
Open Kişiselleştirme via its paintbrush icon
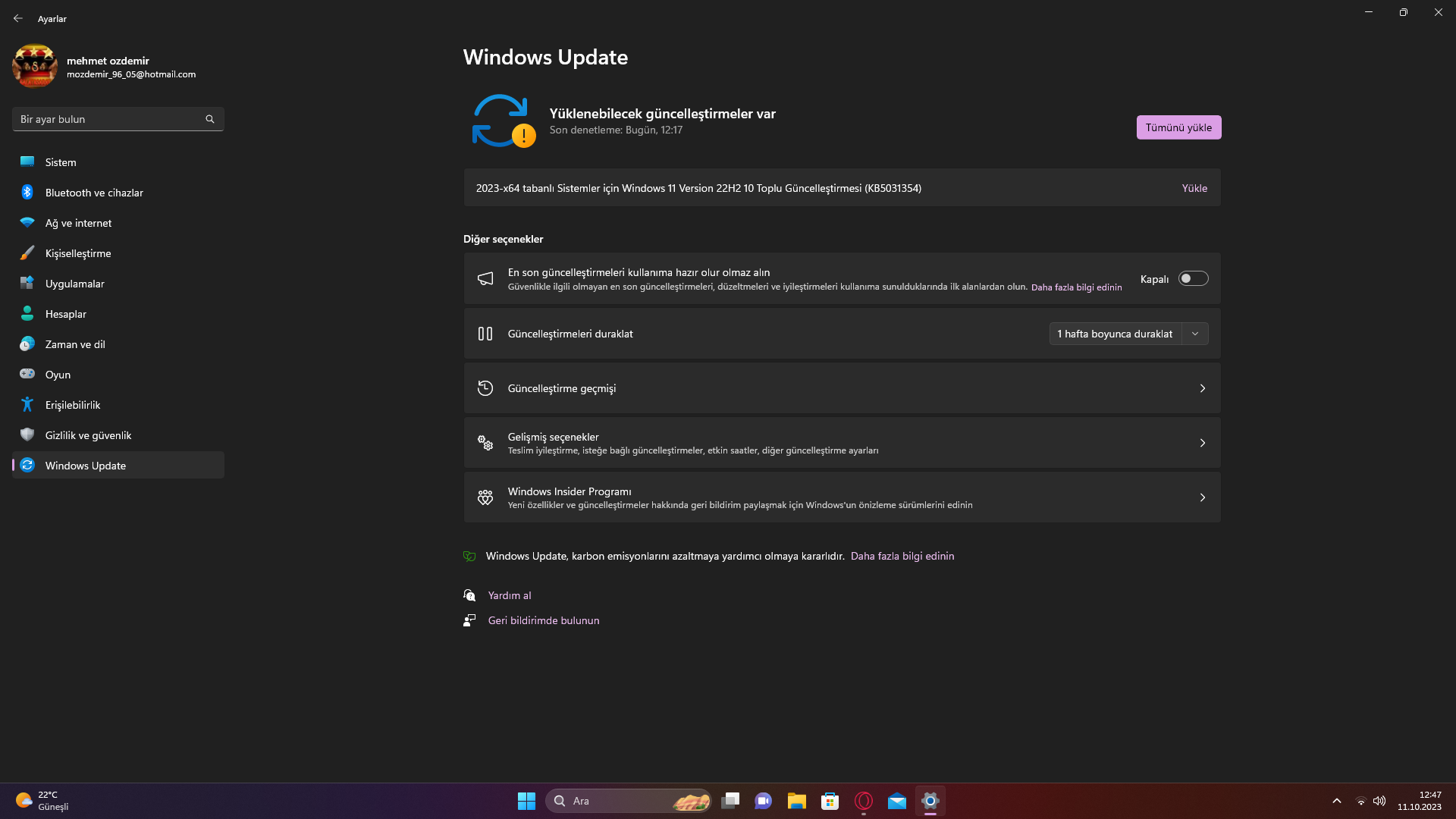pyautogui.click(x=27, y=253)
